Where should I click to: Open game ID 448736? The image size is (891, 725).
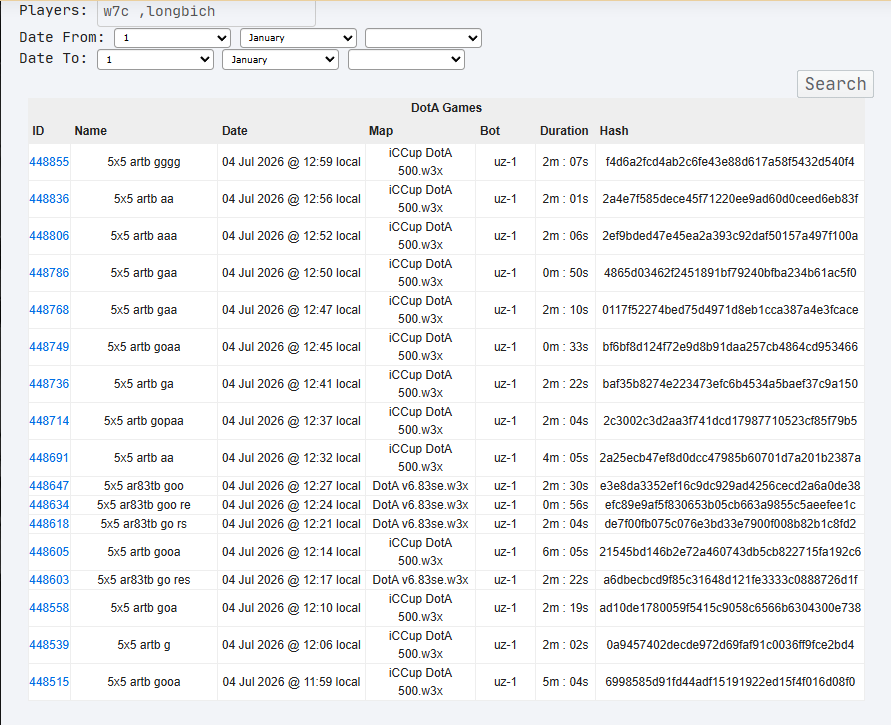[49, 384]
